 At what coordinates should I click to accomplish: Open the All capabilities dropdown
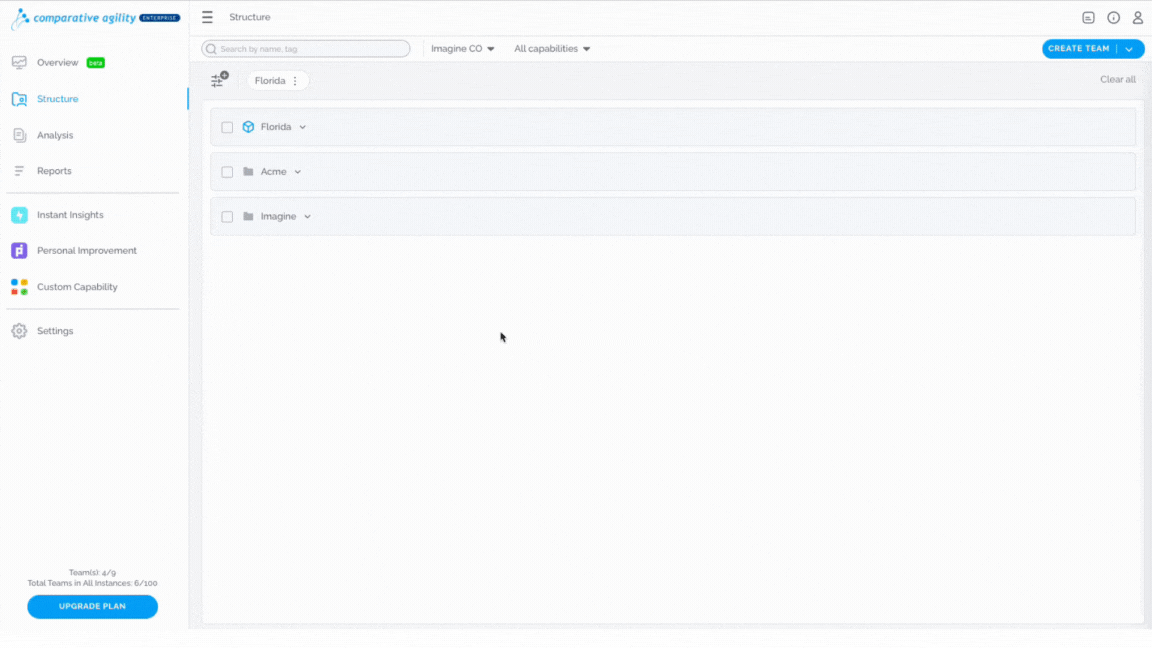click(552, 48)
